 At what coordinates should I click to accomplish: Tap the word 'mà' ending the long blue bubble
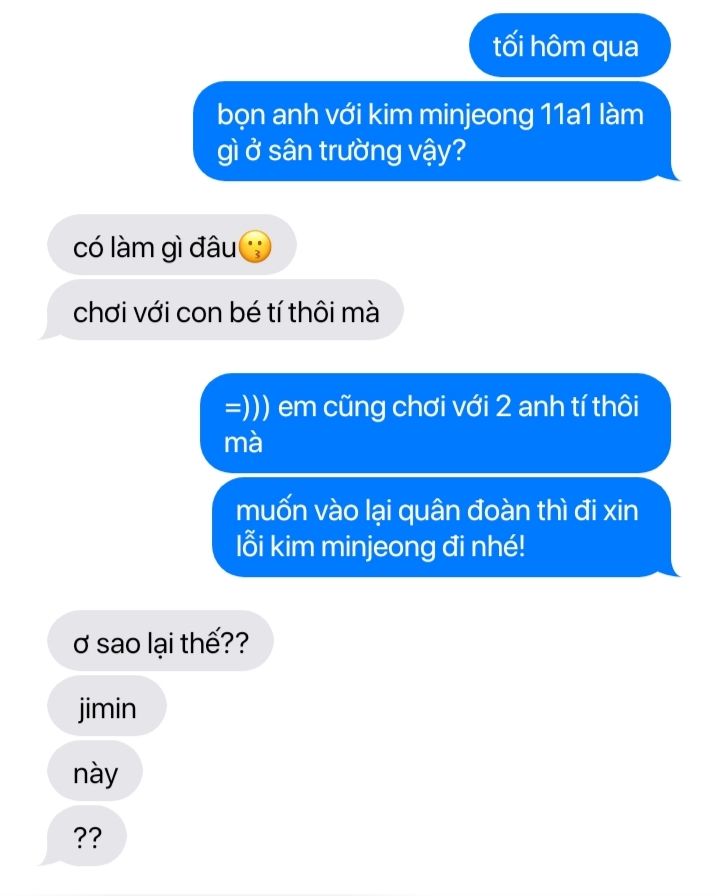(243, 443)
